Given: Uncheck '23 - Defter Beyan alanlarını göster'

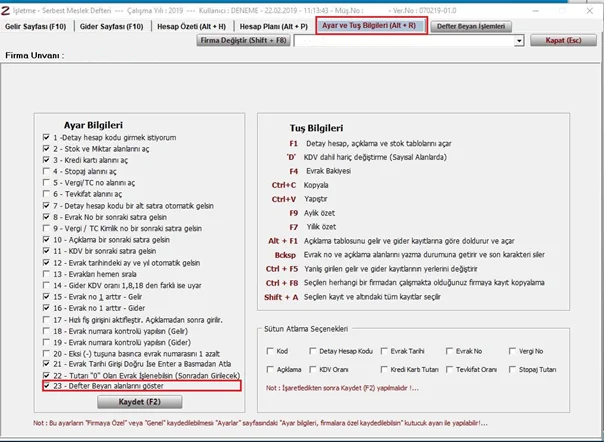Looking at the screenshot, I should click(46, 386).
